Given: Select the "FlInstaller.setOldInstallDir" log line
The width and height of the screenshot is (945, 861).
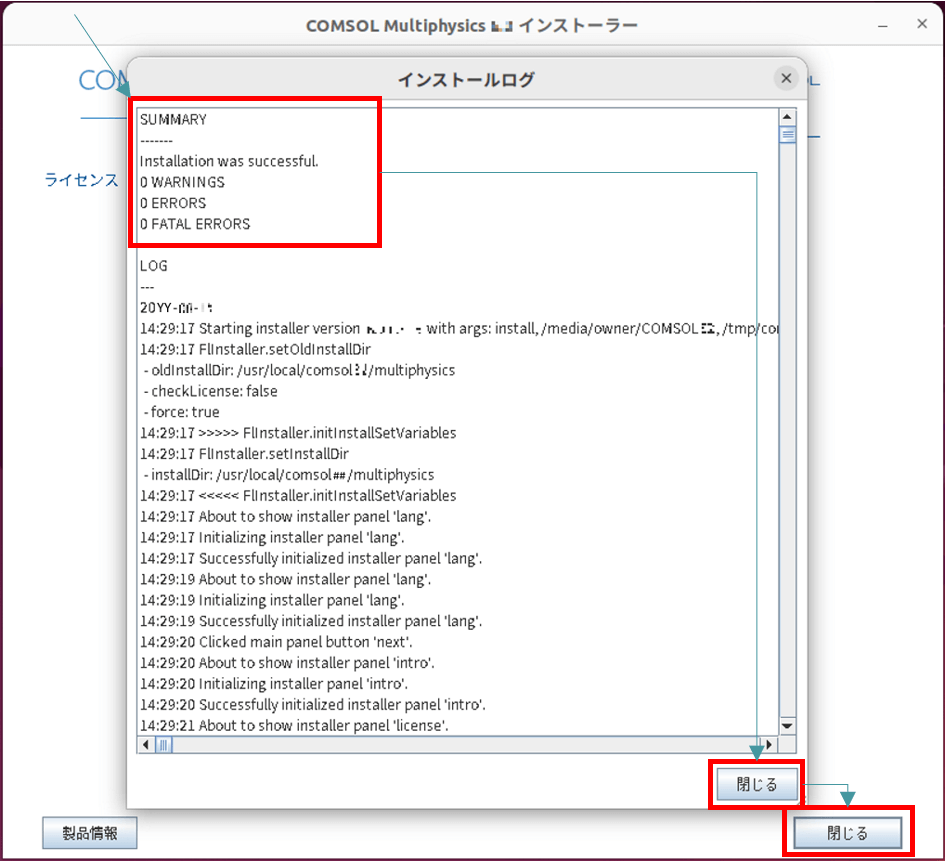Looking at the screenshot, I should coord(256,349).
